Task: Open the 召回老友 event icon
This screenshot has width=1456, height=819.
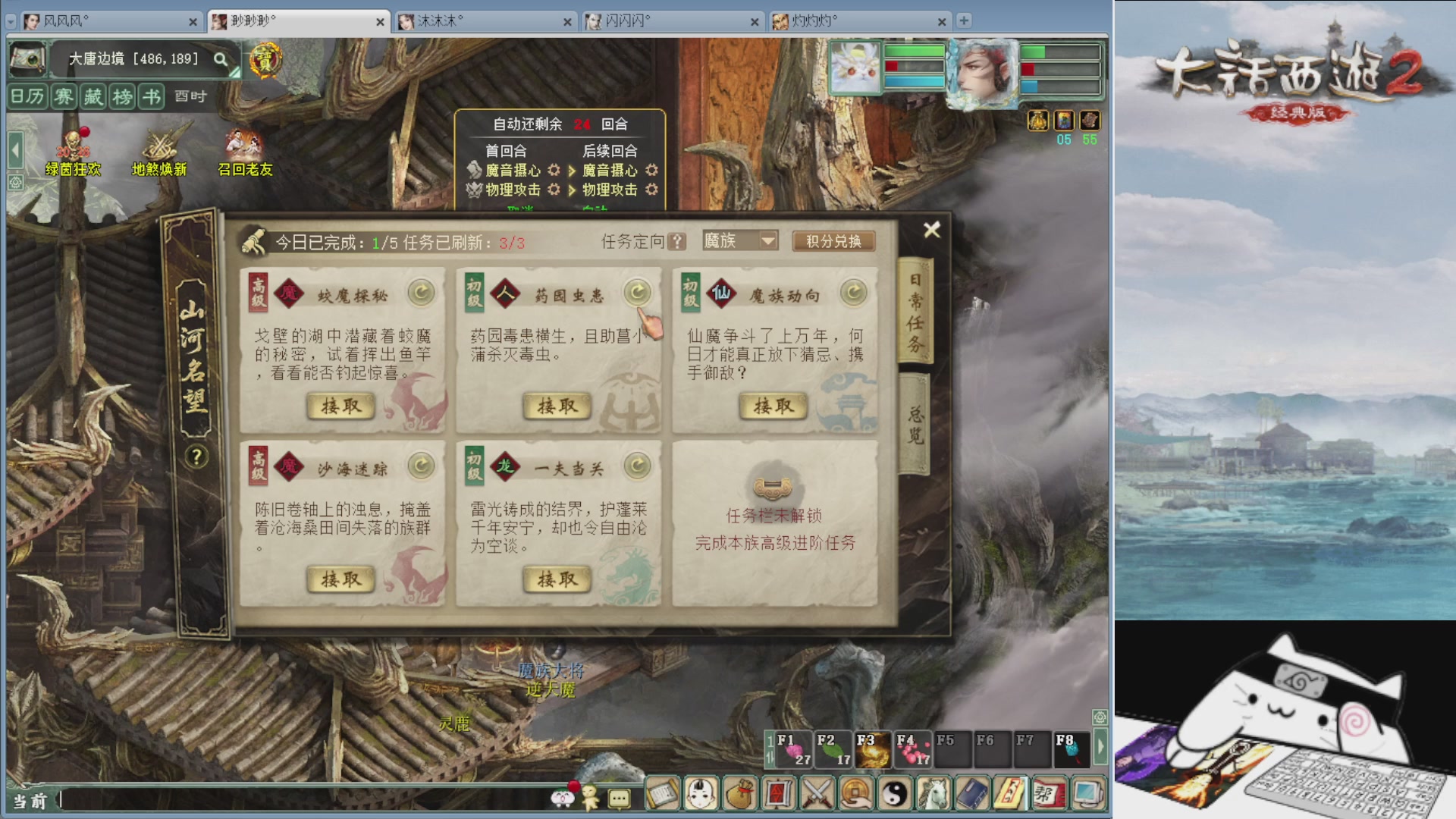Action: click(245, 154)
